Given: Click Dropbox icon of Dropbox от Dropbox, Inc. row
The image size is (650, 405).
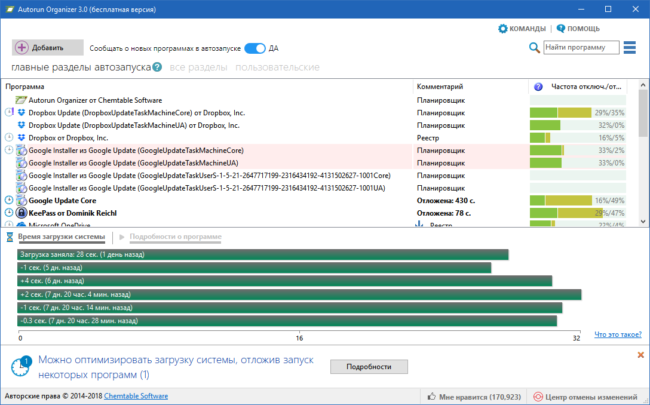Looking at the screenshot, I should pos(22,138).
